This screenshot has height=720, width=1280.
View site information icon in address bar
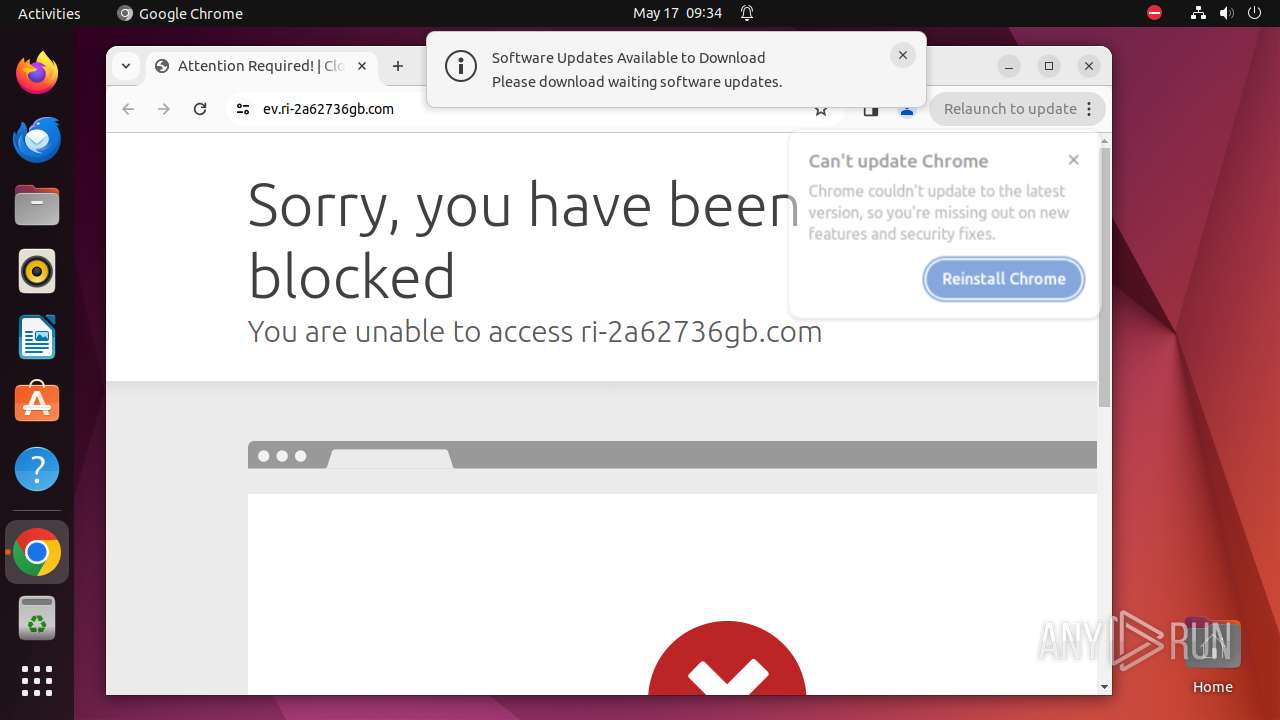(243, 109)
